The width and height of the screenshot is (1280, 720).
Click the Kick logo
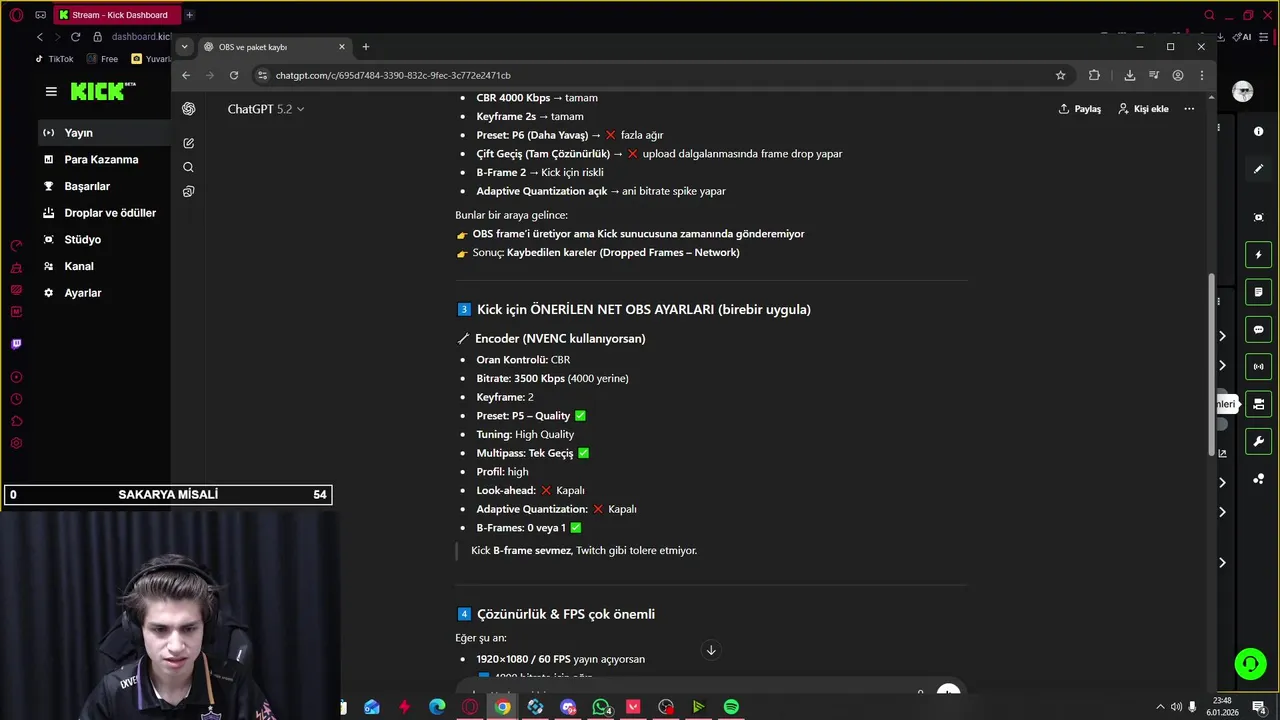(x=103, y=91)
